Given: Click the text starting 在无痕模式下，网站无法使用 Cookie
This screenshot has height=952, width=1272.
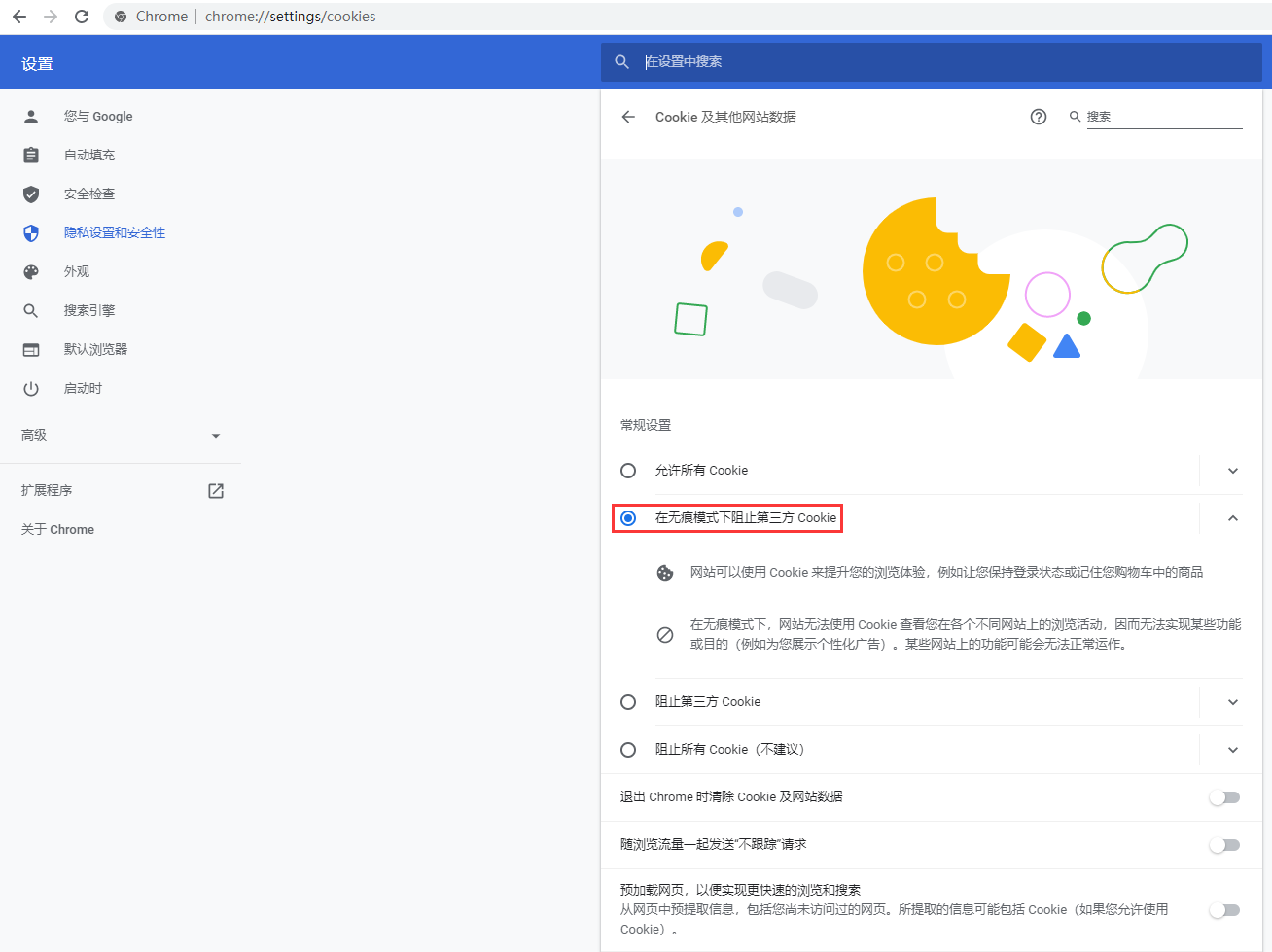Looking at the screenshot, I should click(x=966, y=634).
